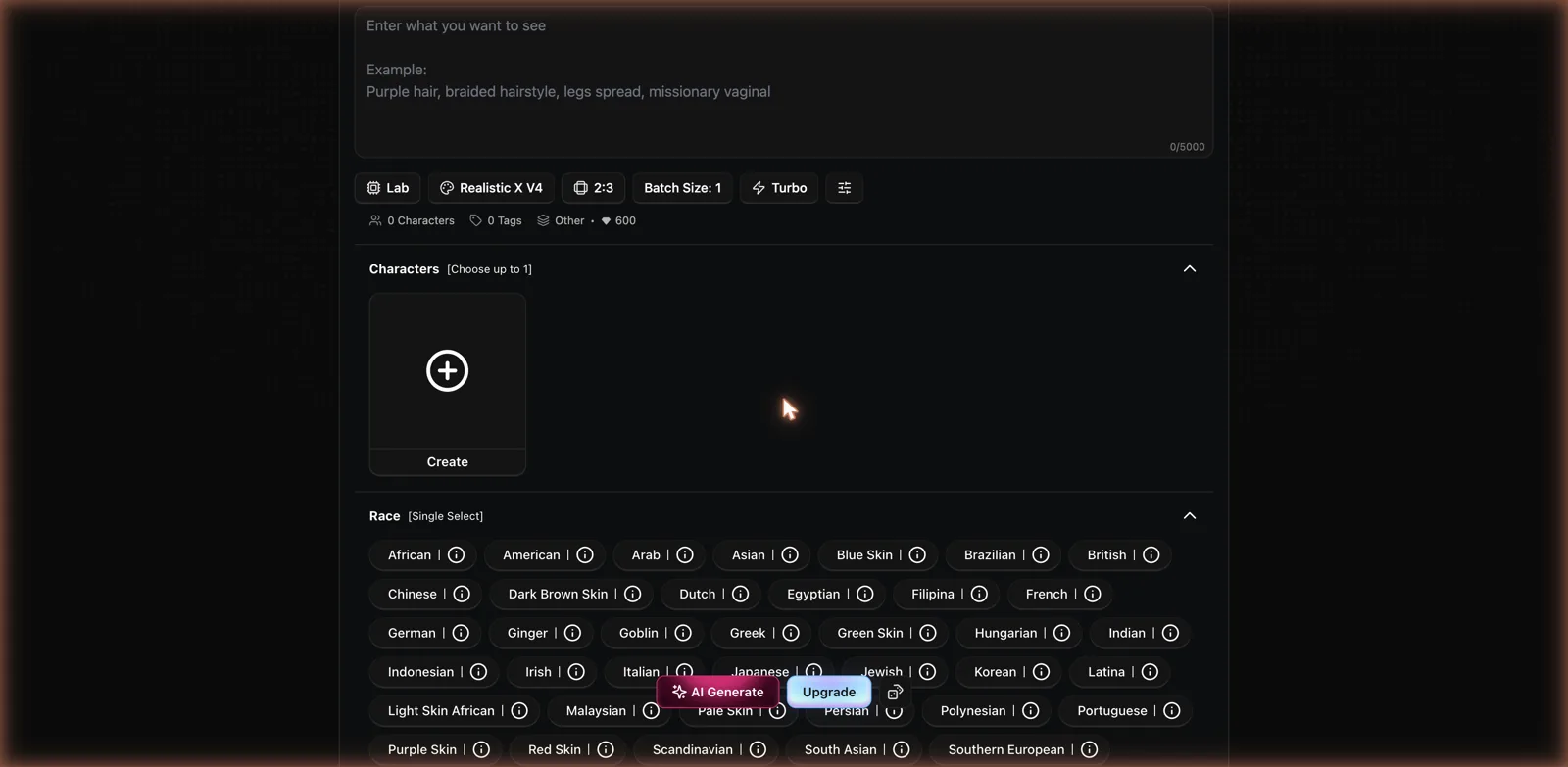1568x767 pixels.
Task: Click the Upgrade button
Action: pos(829,692)
